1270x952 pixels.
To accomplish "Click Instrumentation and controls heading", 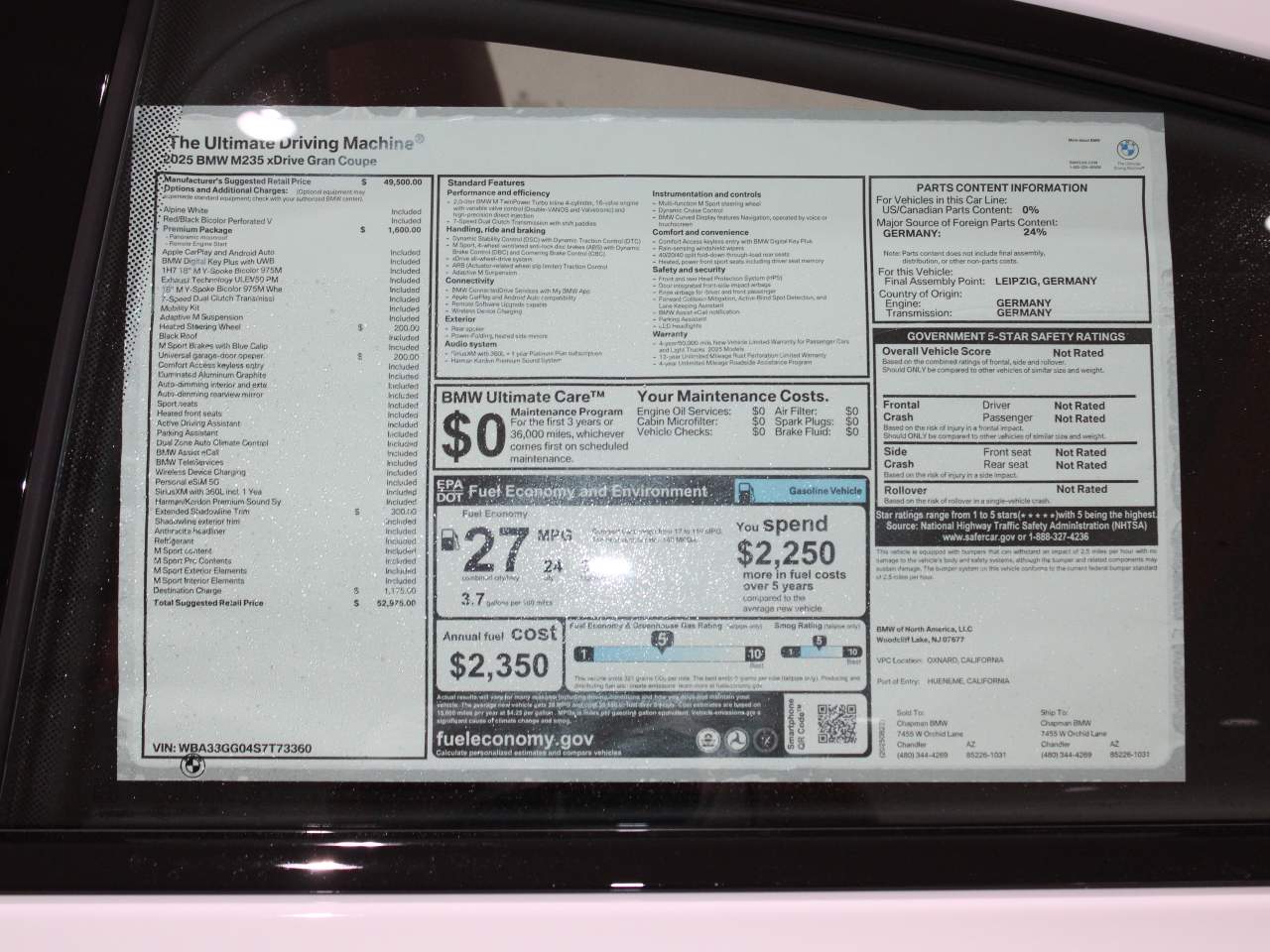I will (706, 194).
